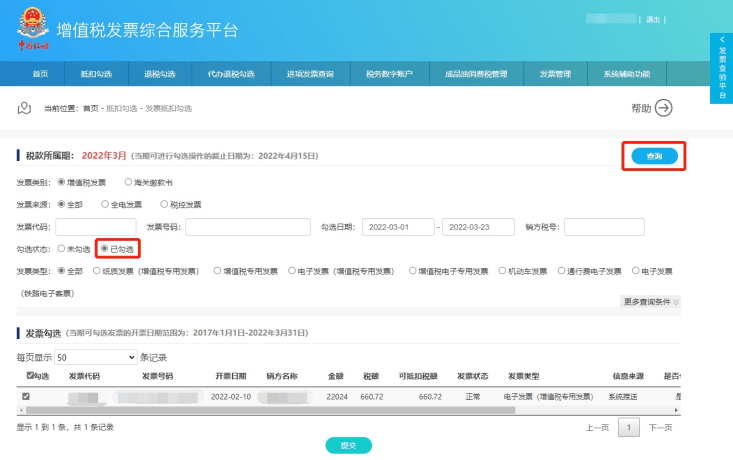This screenshot has height=460, width=733.
Task: Click the 查询 search button
Action: [654, 156]
